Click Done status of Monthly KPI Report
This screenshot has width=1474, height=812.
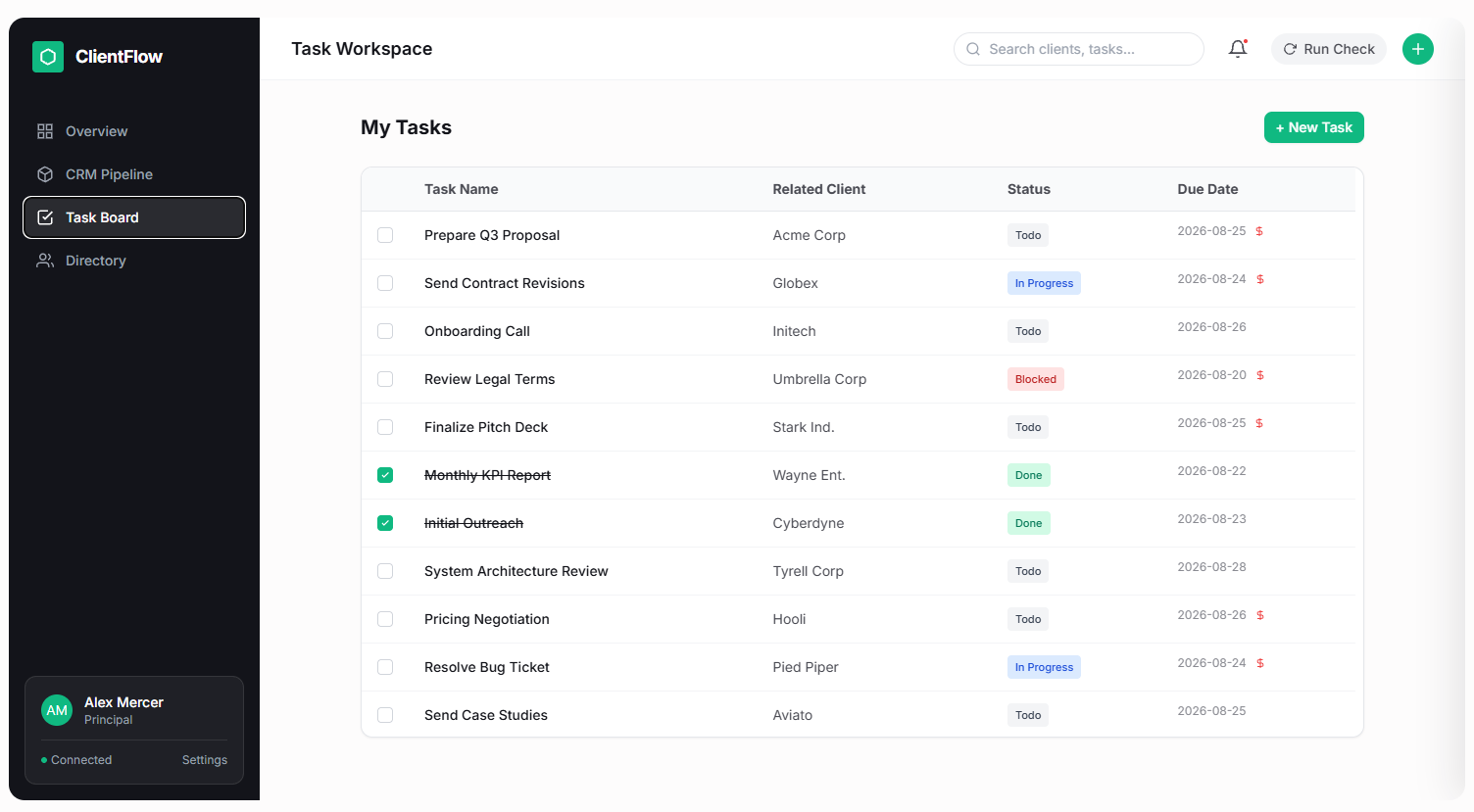coord(1029,475)
